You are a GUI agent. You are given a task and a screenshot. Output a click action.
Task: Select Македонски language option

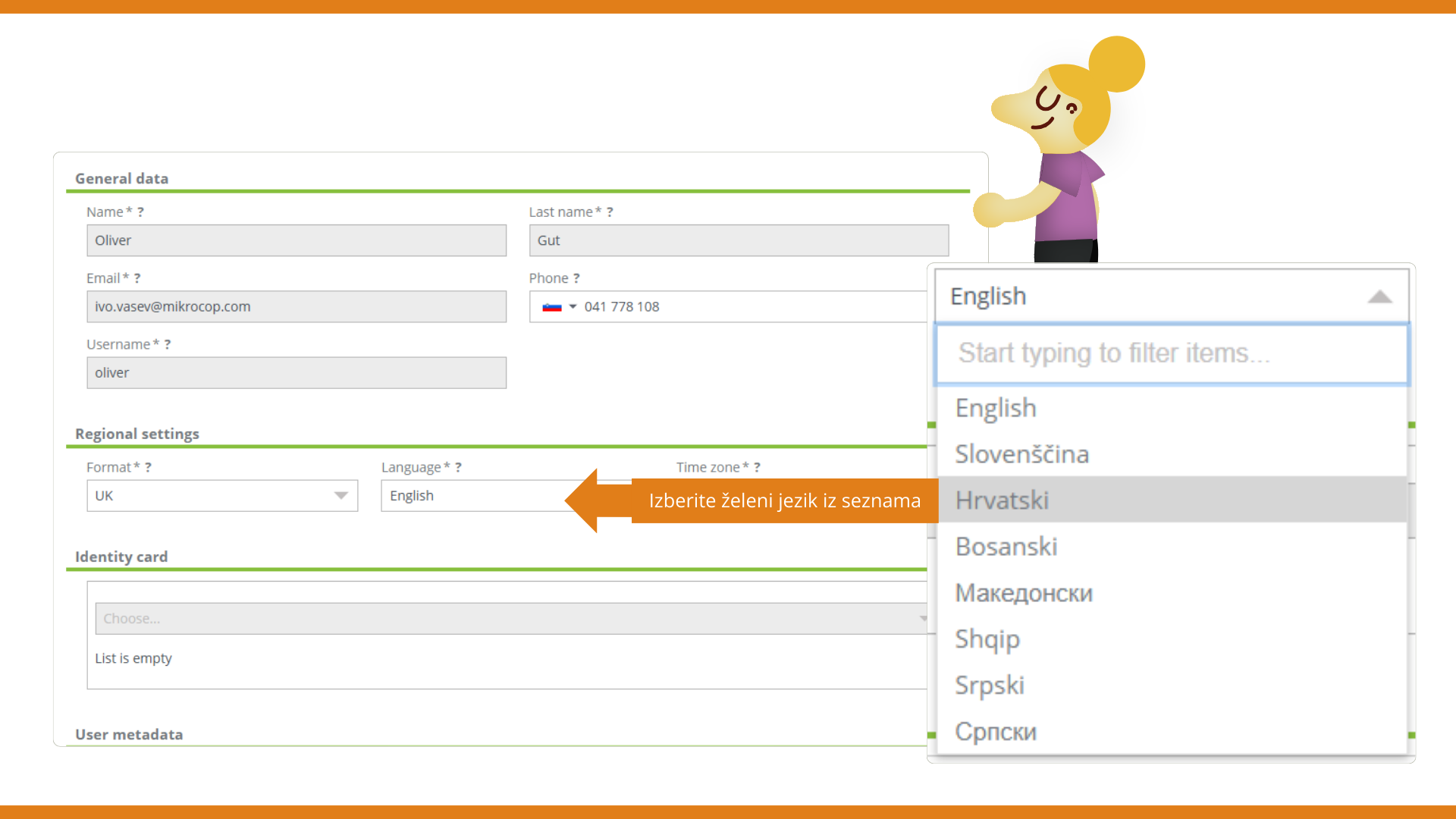pos(1023,593)
